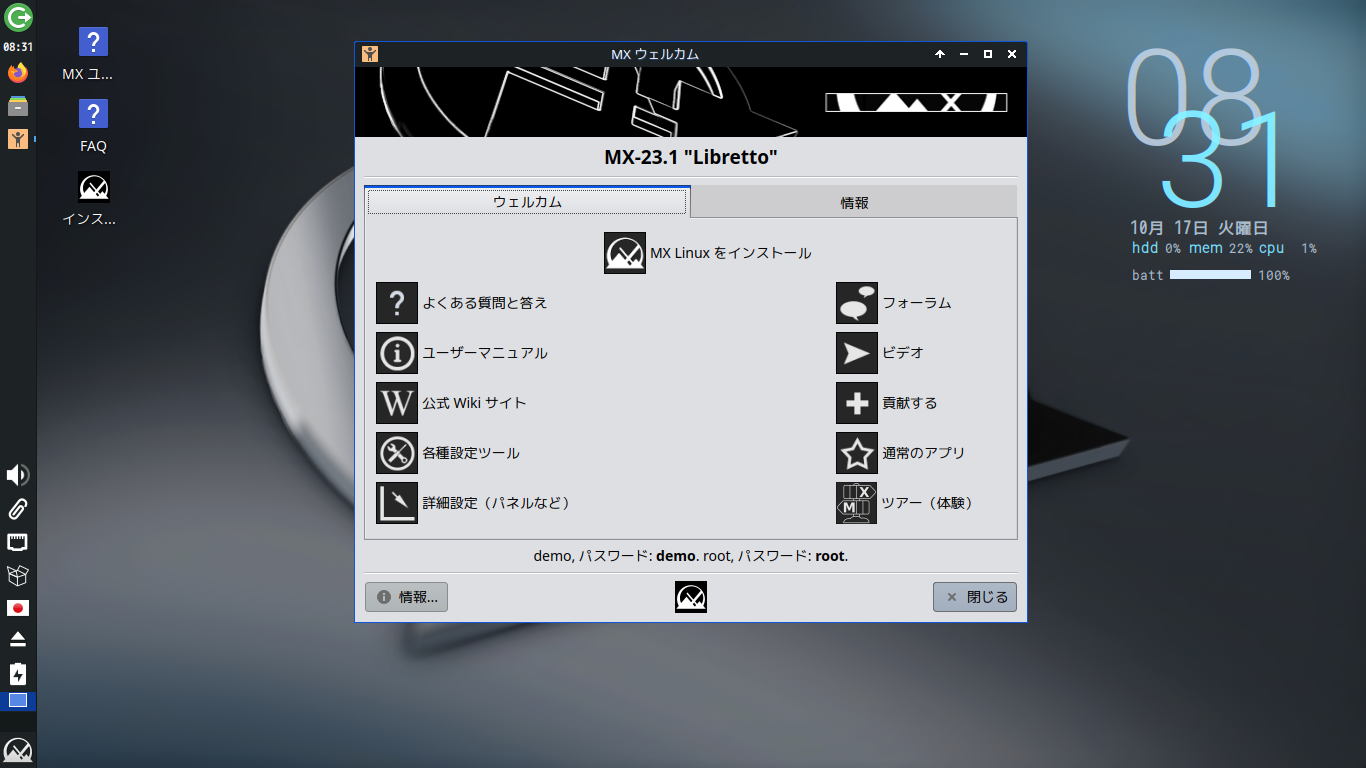Open the FAQ desktop shortcut

point(93,127)
